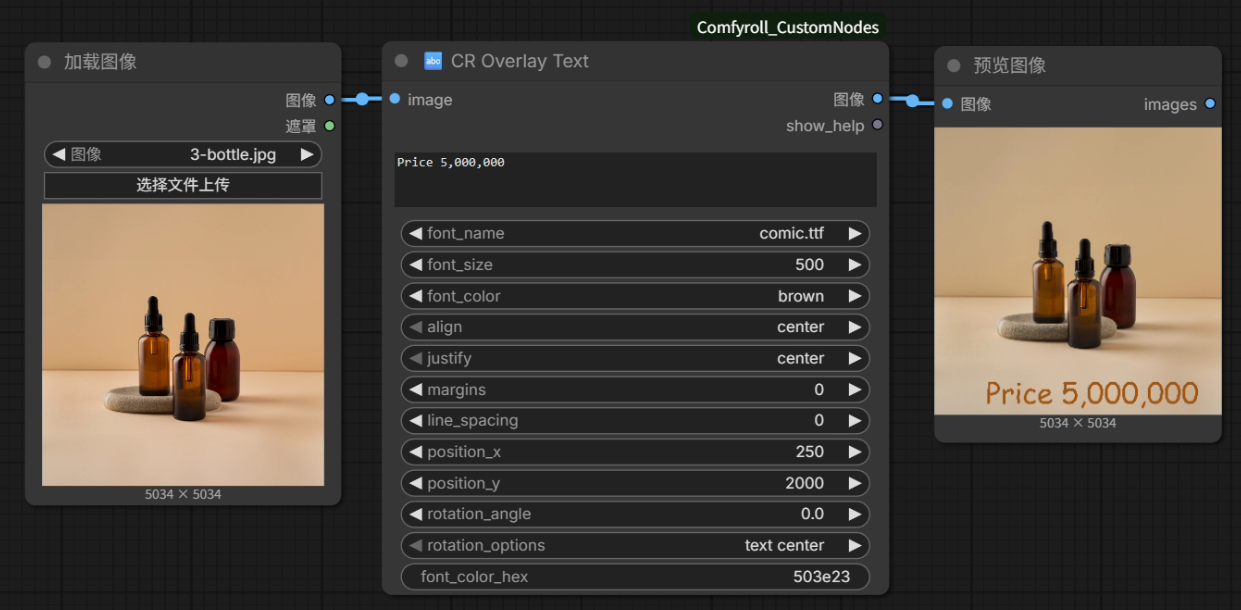Click the preview image with Price 5,000,000 overlay
1241x610 pixels.
(1078, 271)
